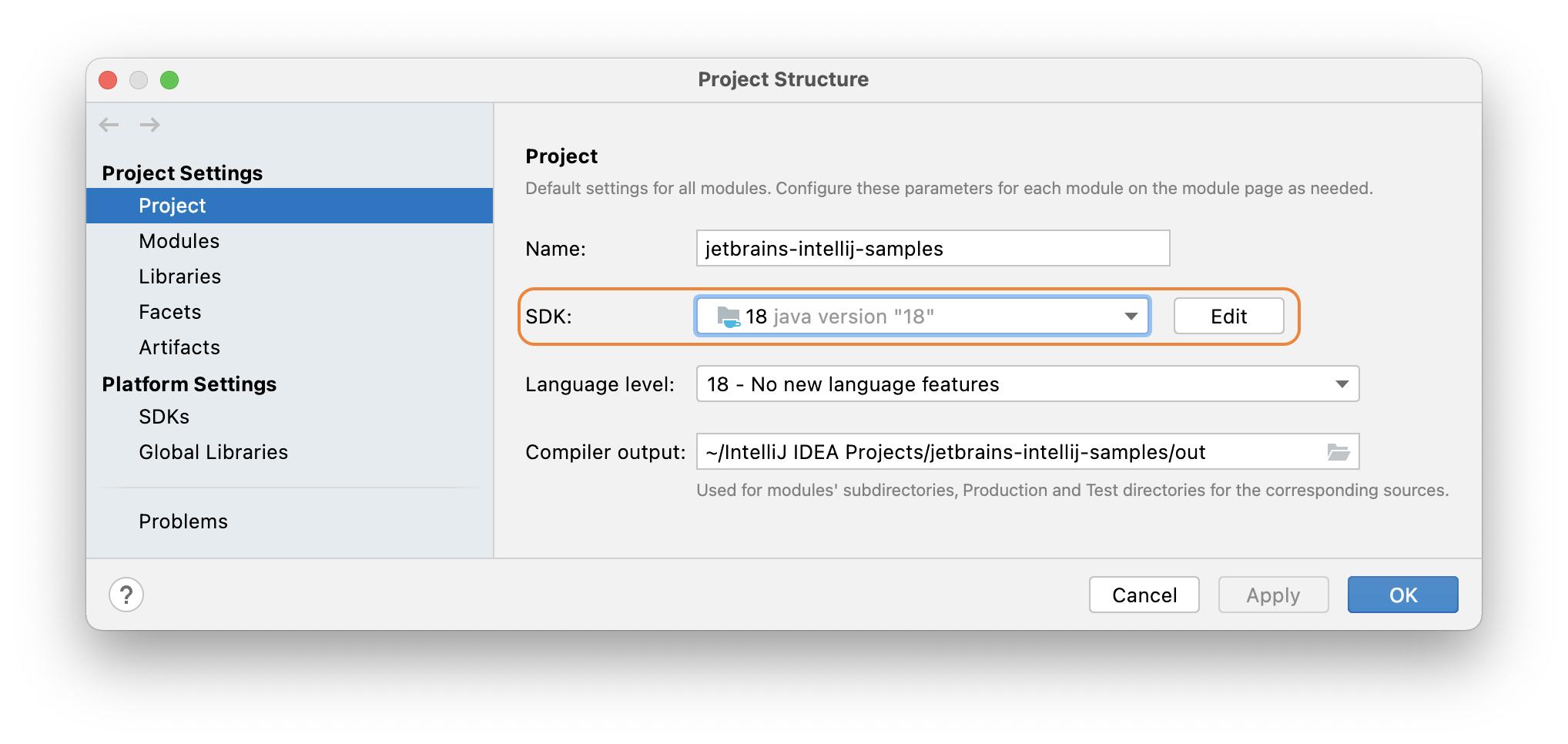Open the Libraries settings page

[290, 276]
